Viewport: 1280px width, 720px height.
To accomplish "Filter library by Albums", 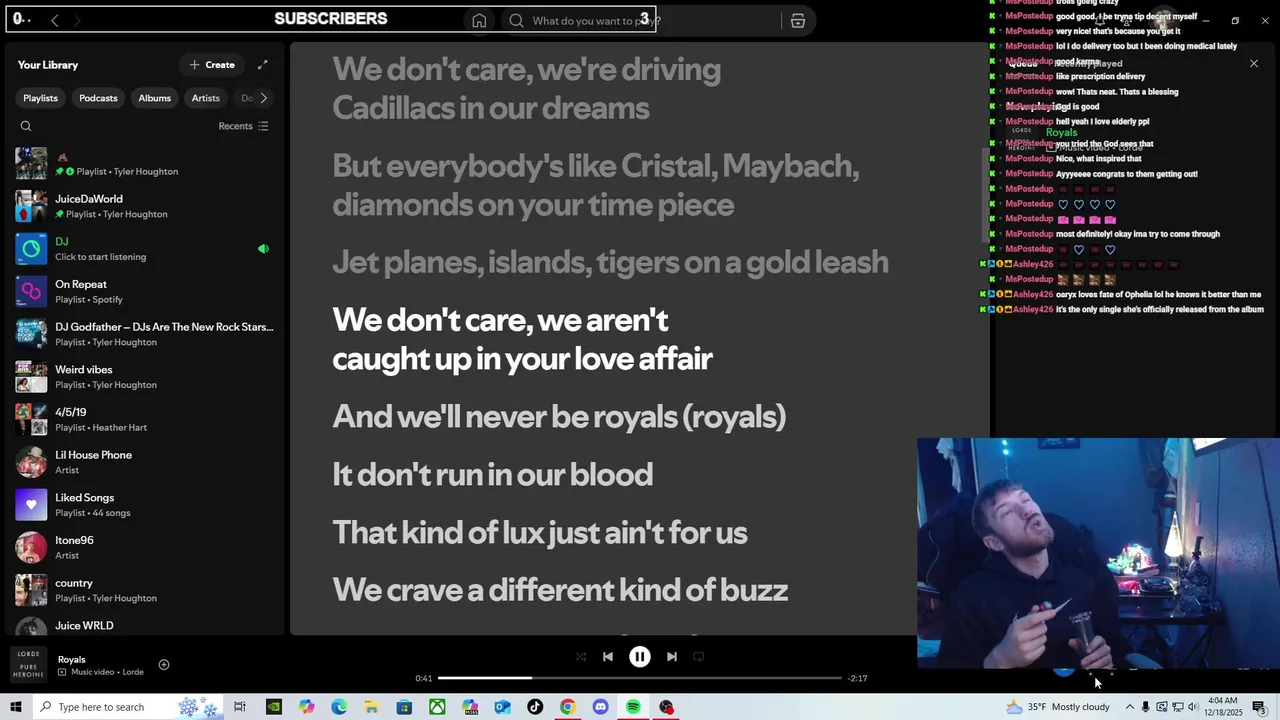I will [x=155, y=98].
